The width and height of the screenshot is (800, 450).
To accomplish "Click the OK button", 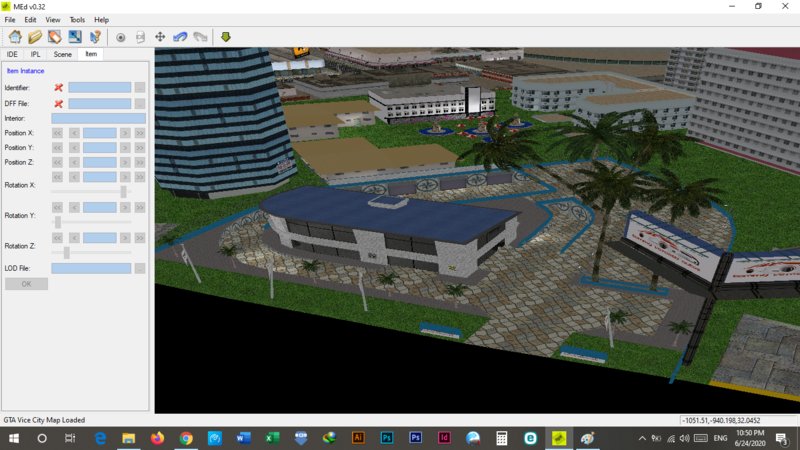I will [27, 284].
